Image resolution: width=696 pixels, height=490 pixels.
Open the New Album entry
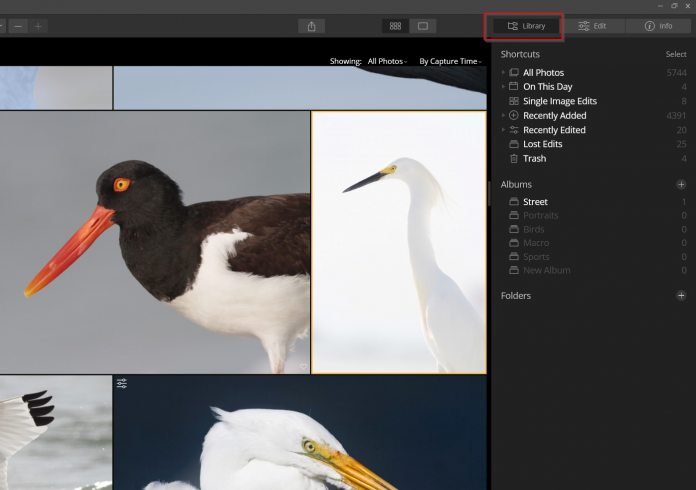[x=546, y=270]
